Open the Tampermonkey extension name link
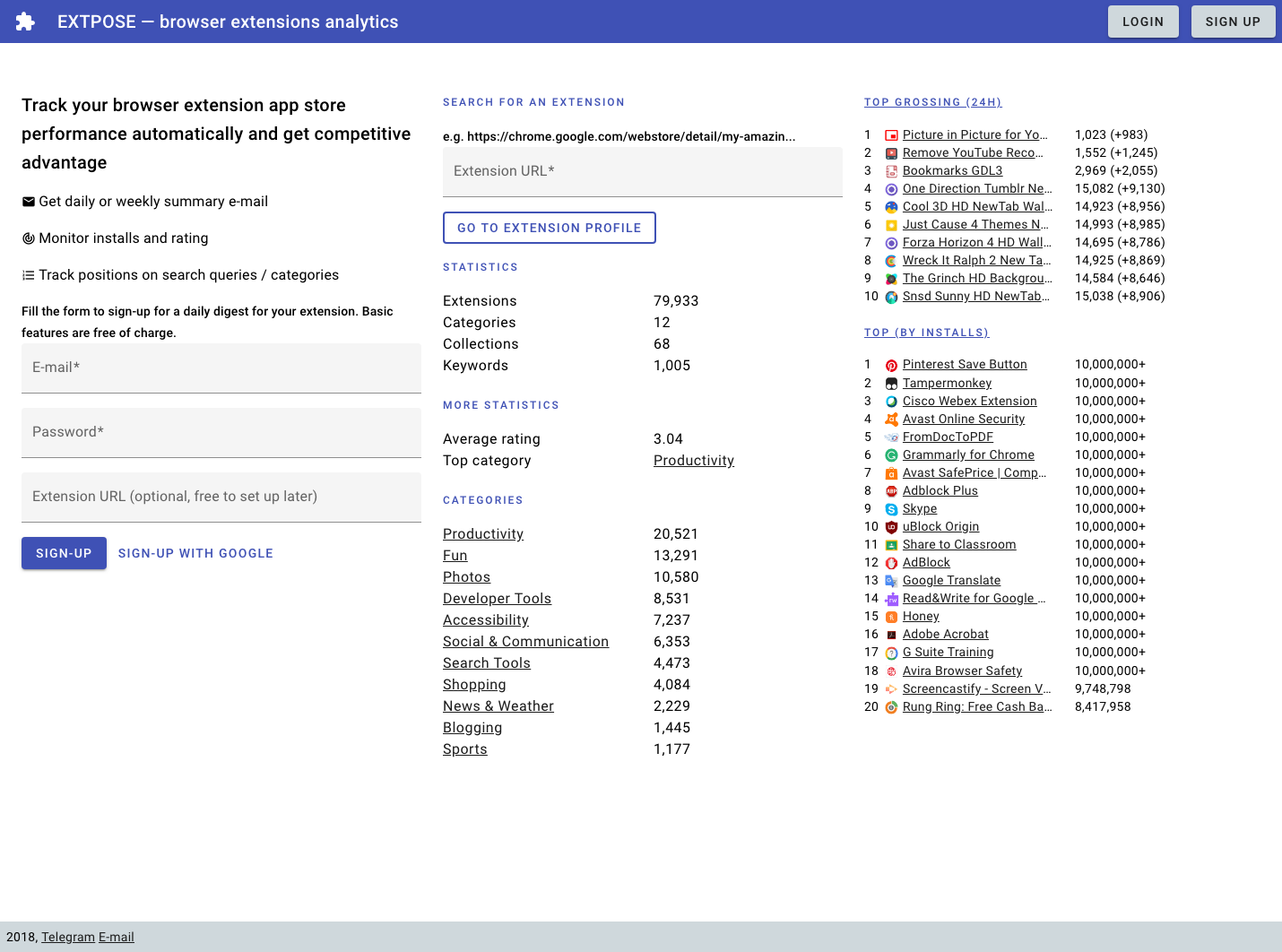The width and height of the screenshot is (1282, 952). pos(948,384)
